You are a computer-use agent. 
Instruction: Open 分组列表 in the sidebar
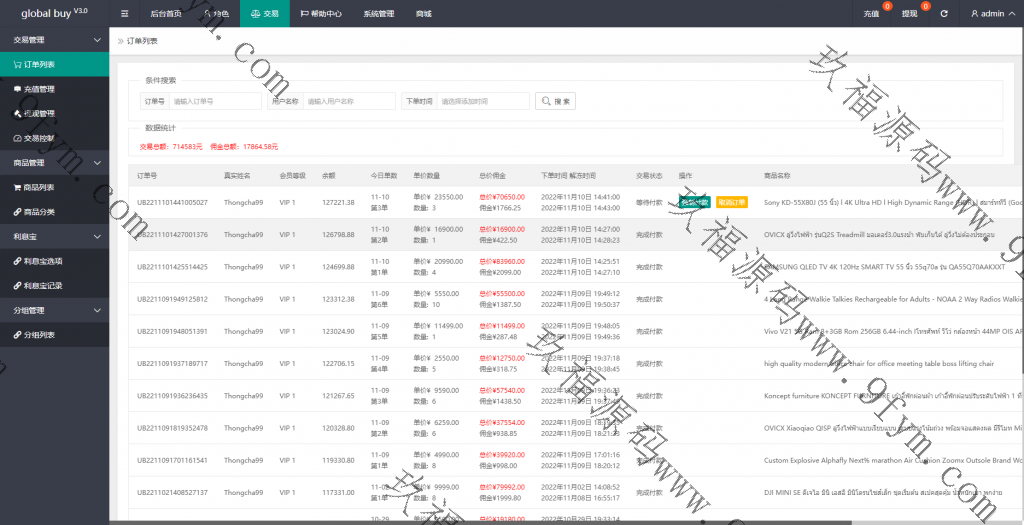[x=39, y=335]
